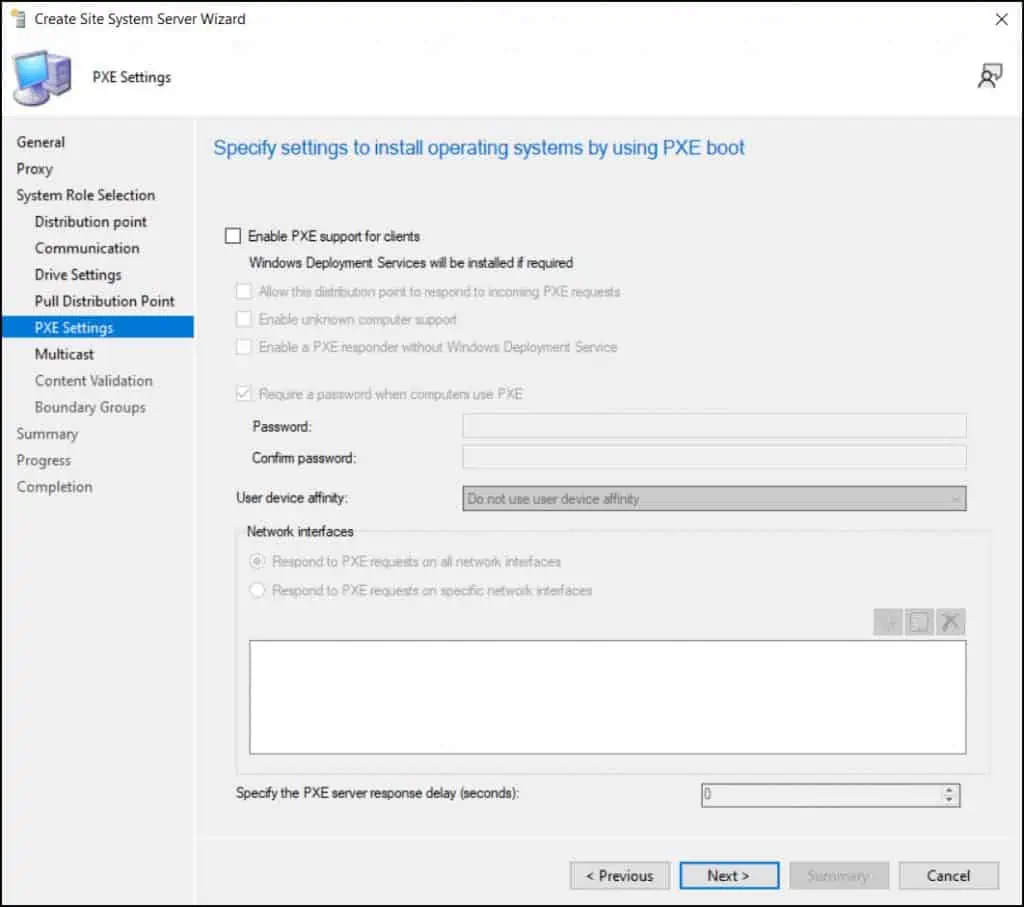Toggle Enable unknown computer support checkbox
Screen dimensions: 1024x907
(x=243, y=319)
